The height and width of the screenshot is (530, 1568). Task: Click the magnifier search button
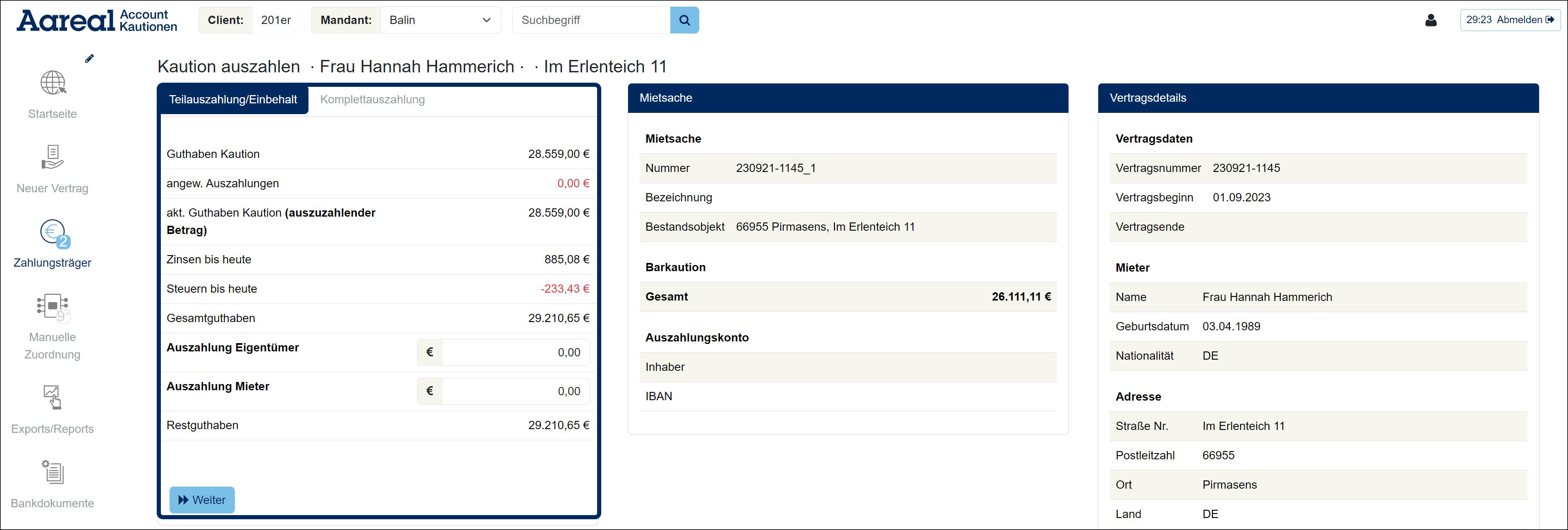[x=684, y=20]
